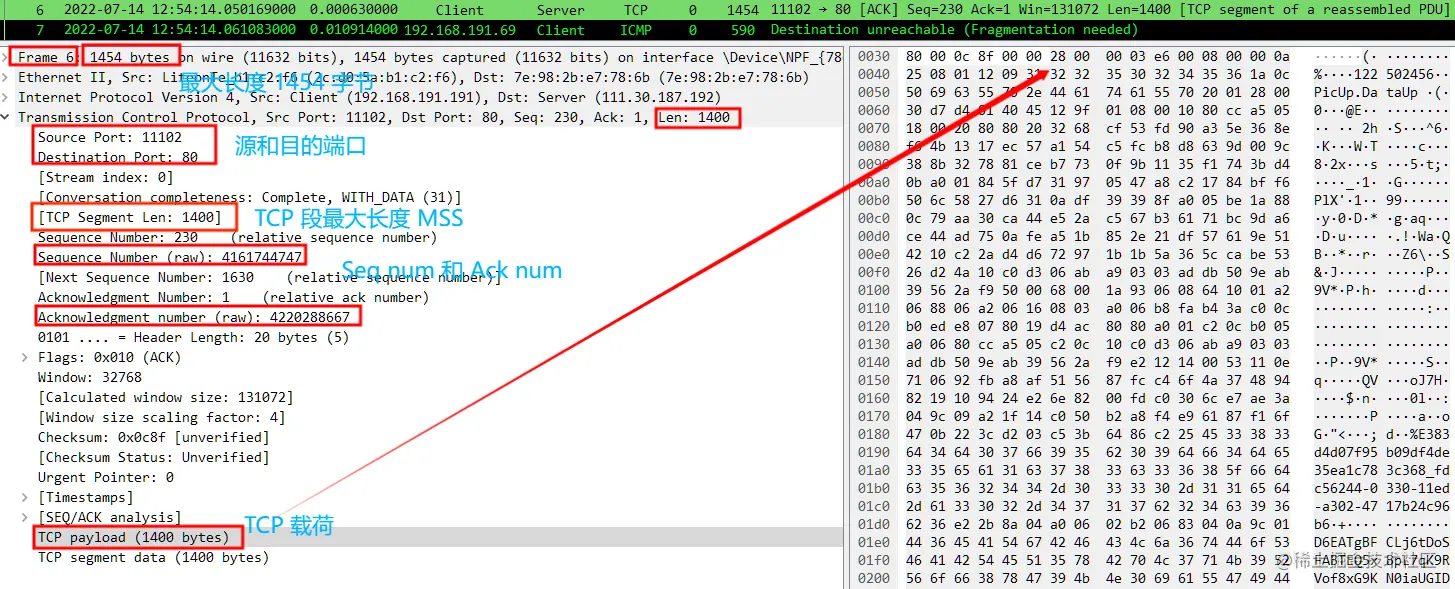Click hex dump row at offset 00b0
Screen dimensions: 1455x589
(x=1152, y=200)
